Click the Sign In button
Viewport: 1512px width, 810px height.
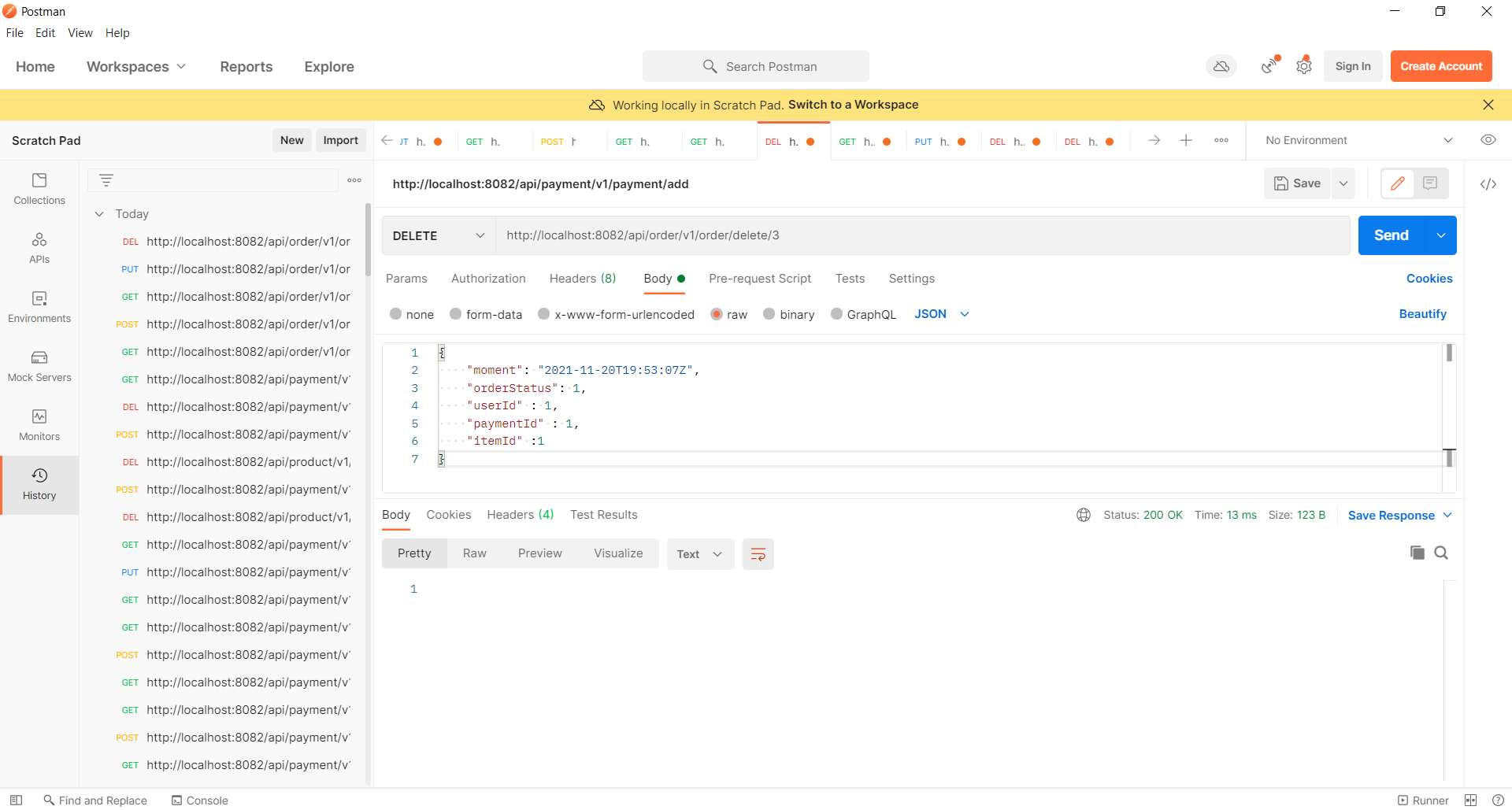(1353, 66)
